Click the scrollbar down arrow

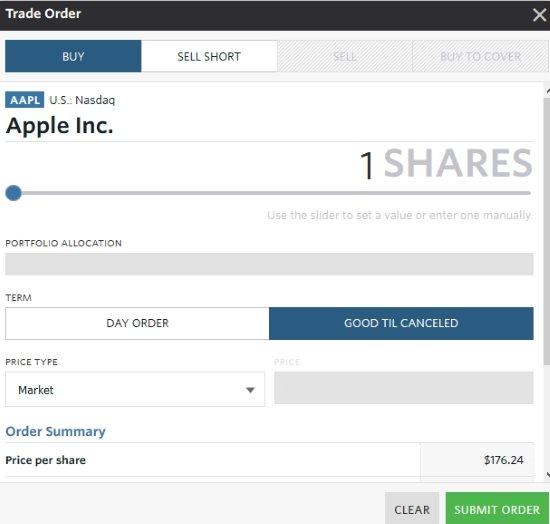(x=548, y=475)
